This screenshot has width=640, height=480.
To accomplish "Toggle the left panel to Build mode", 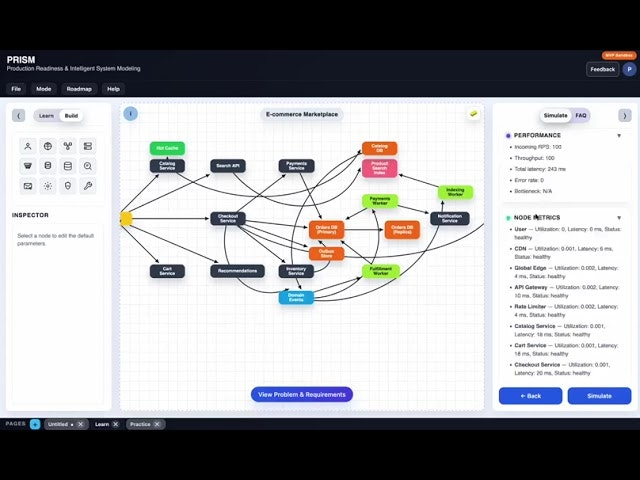I will tap(71, 116).
